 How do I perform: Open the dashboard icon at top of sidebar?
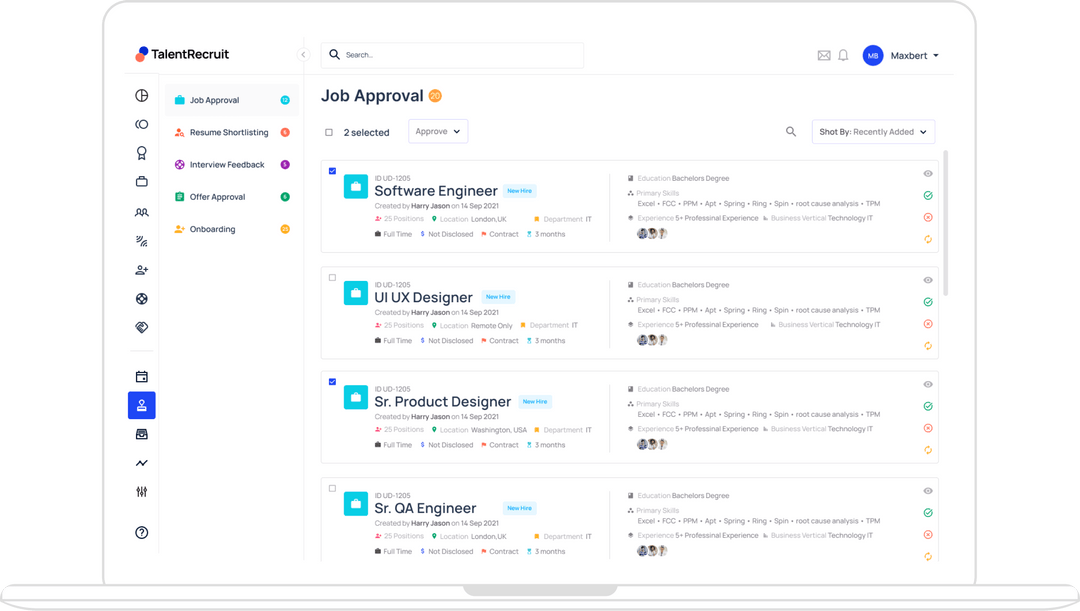(x=141, y=95)
